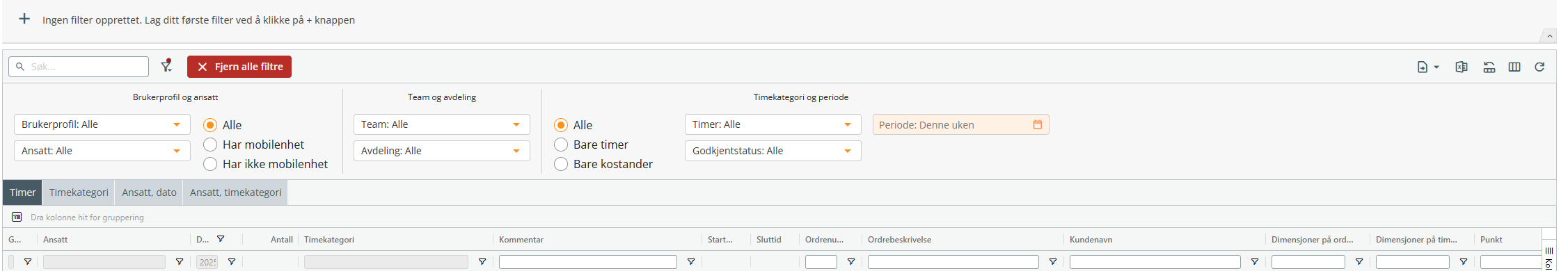This screenshot has width=1568, height=271.
Task: Sort by the Kundenavn column header
Action: (x=1091, y=240)
